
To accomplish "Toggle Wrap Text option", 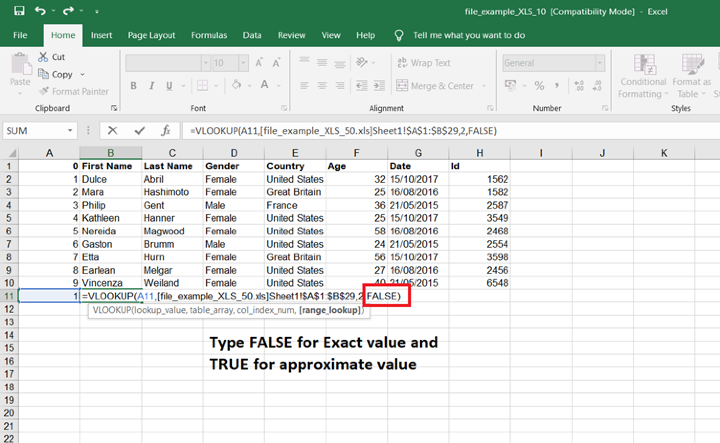I will coord(422,62).
